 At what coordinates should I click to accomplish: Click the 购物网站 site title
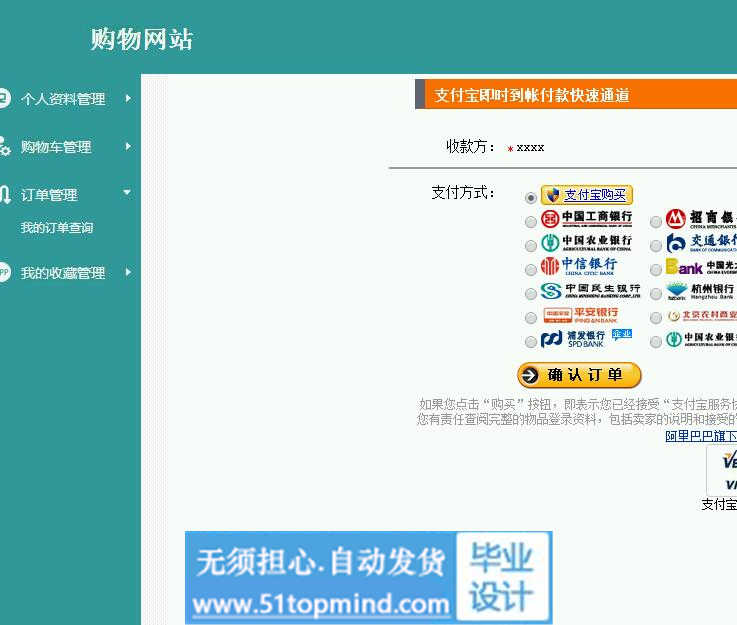point(142,39)
